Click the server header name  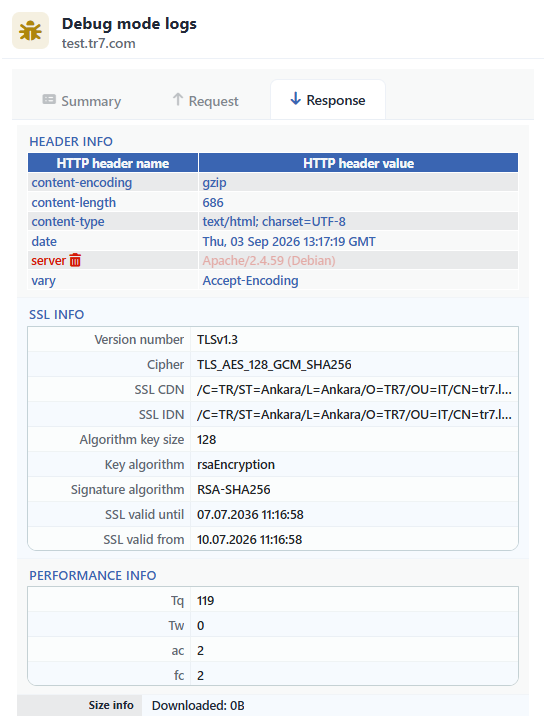(x=48, y=261)
